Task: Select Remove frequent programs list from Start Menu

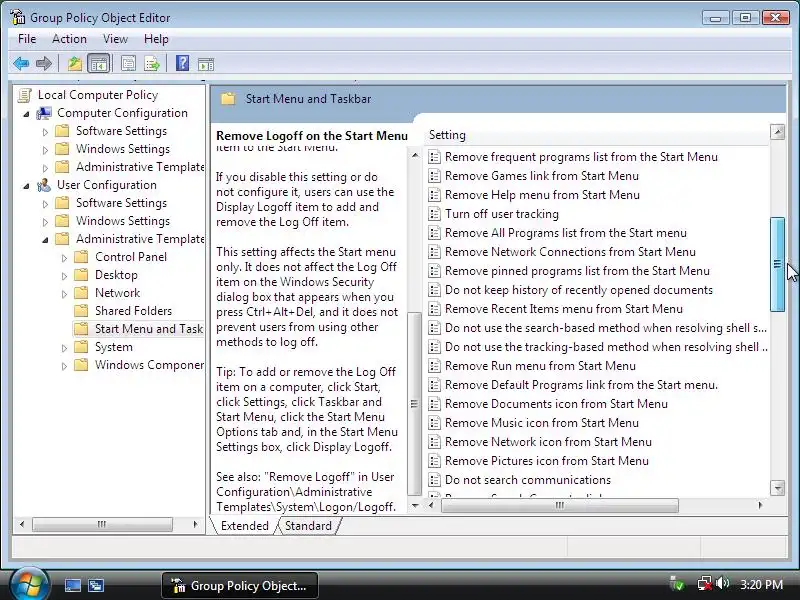Action: coord(581,157)
